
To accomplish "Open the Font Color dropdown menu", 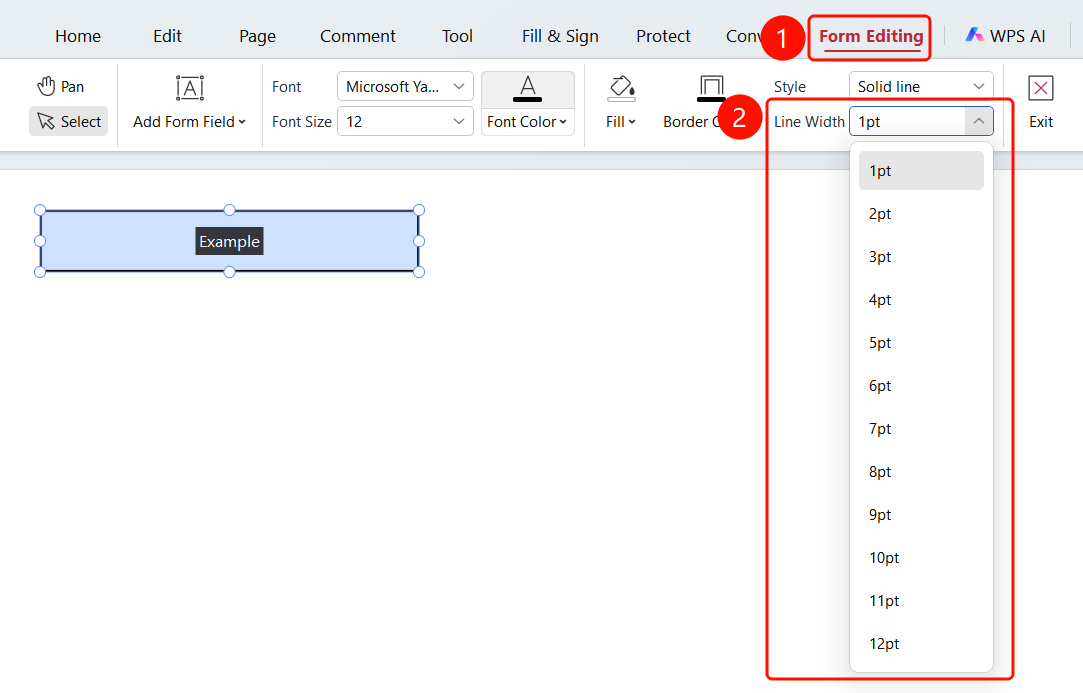I will 528,122.
